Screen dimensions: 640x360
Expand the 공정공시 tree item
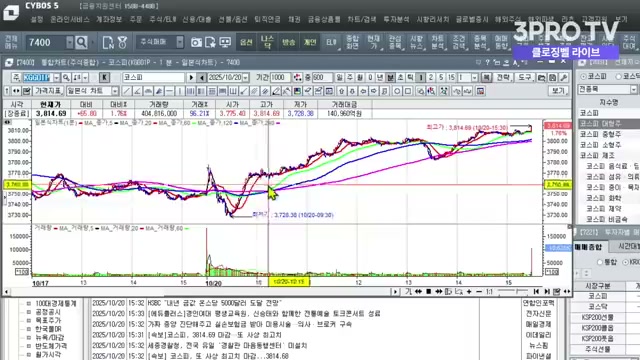pos(29,312)
